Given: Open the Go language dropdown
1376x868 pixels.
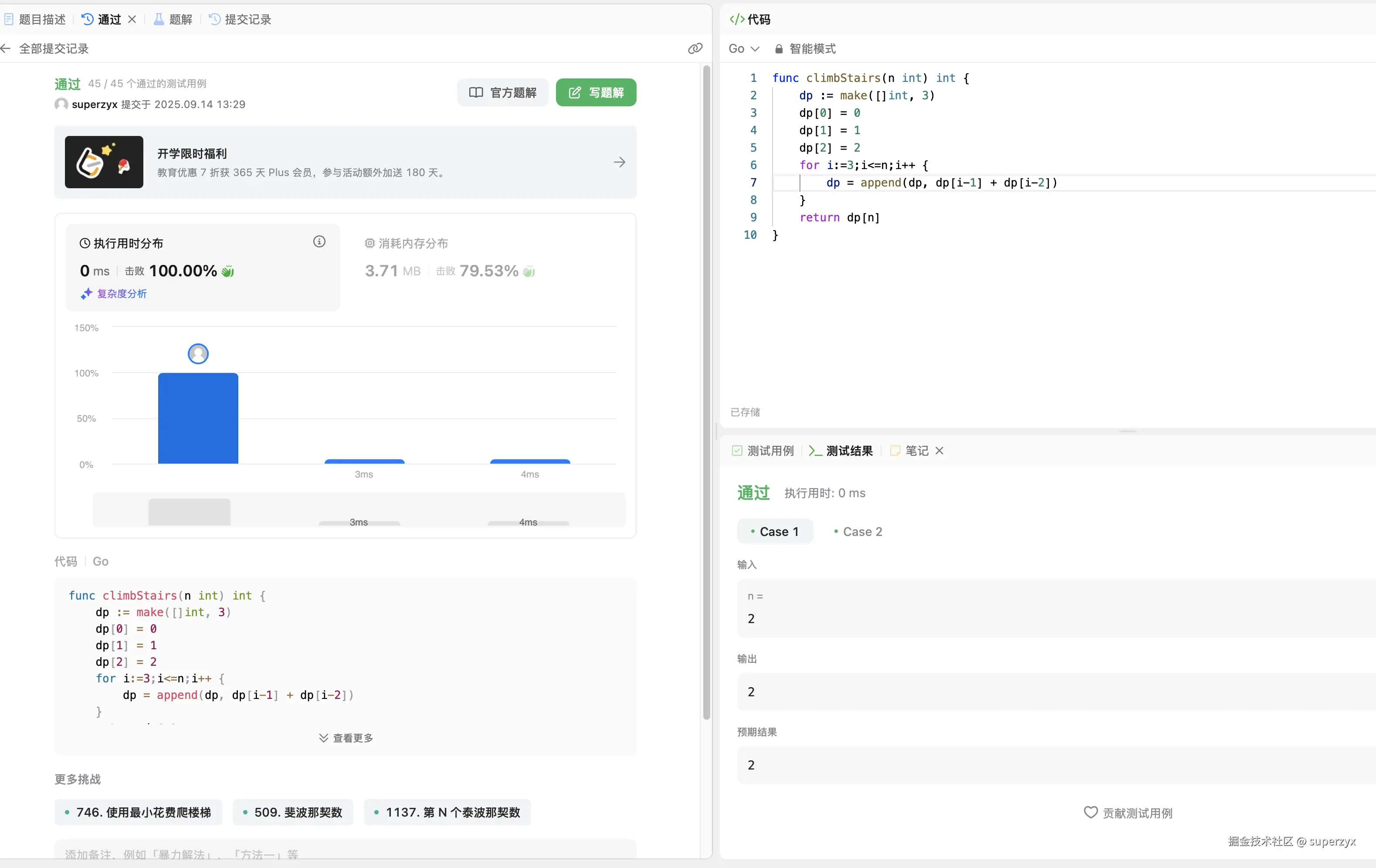Looking at the screenshot, I should point(743,48).
